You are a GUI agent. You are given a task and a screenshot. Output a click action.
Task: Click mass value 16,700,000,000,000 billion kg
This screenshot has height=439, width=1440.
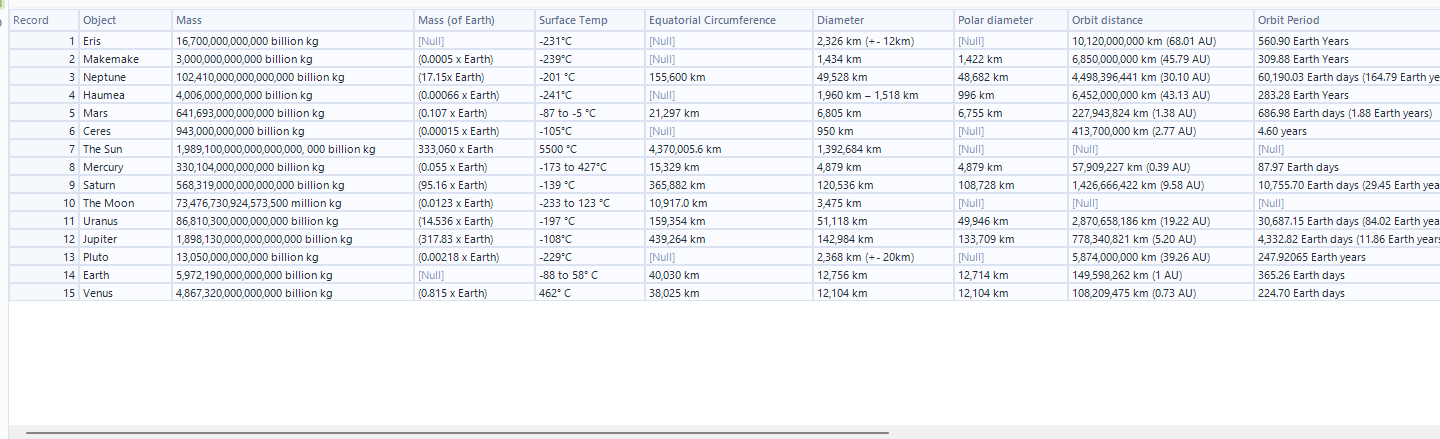coord(292,41)
